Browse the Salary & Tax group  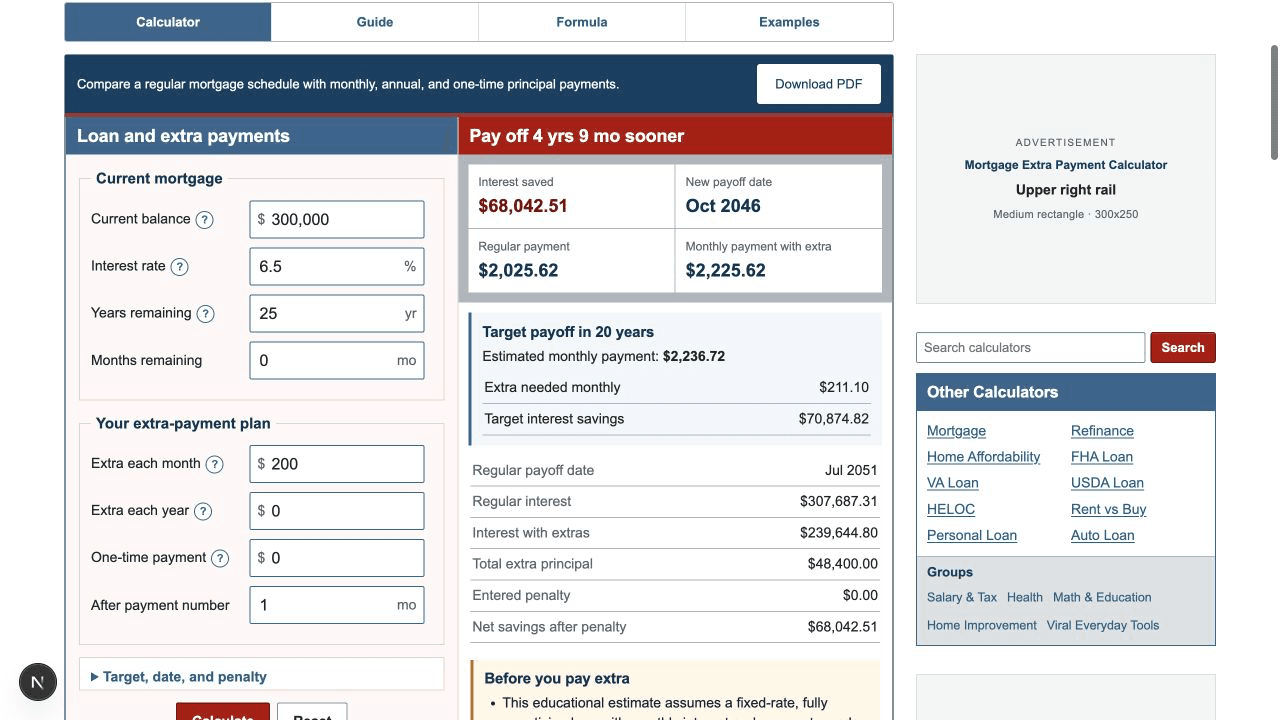pyautogui.click(x=962, y=598)
